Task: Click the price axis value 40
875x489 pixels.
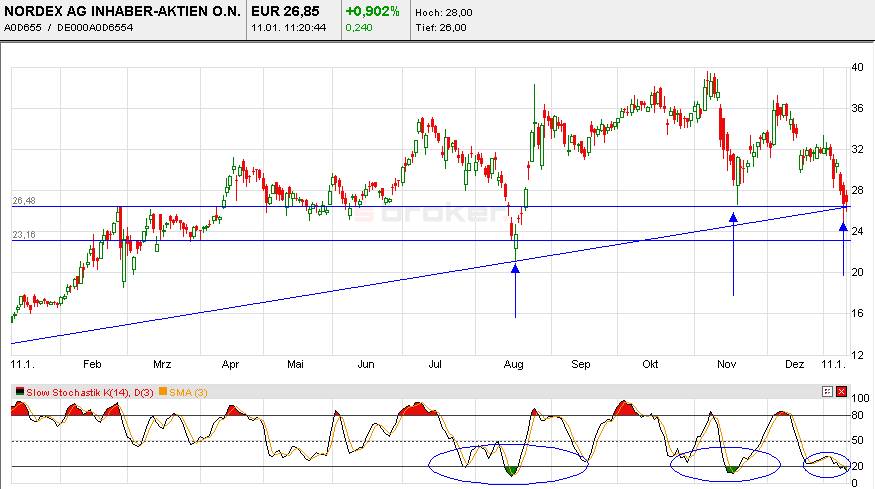Action: [x=857, y=67]
